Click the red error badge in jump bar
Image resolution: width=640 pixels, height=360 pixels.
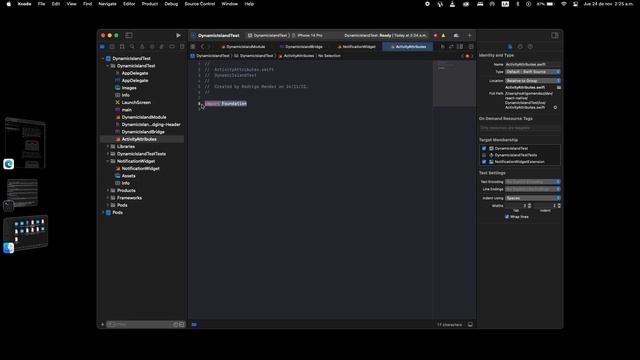tap(467, 56)
